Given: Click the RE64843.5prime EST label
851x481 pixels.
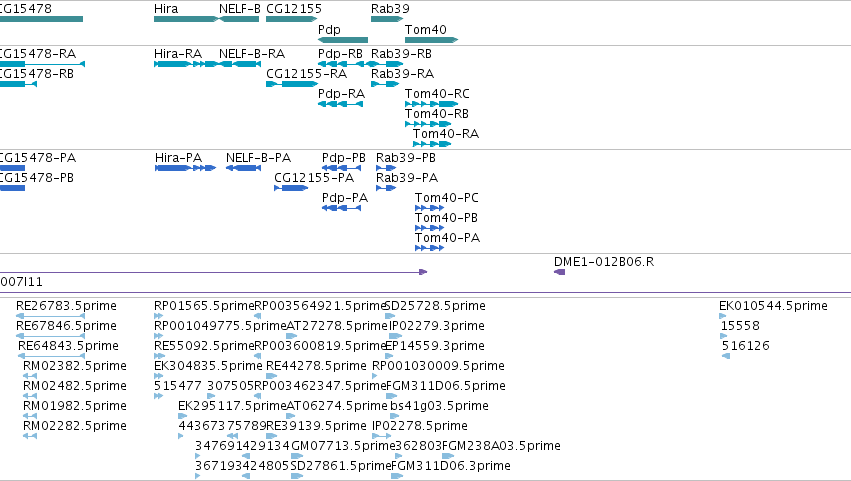Looking at the screenshot, I should click(x=68, y=346).
